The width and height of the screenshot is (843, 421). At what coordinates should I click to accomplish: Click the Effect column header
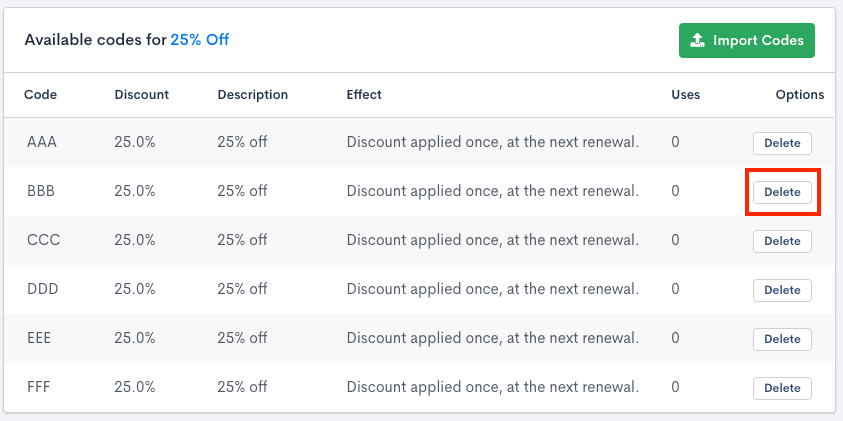click(x=364, y=95)
